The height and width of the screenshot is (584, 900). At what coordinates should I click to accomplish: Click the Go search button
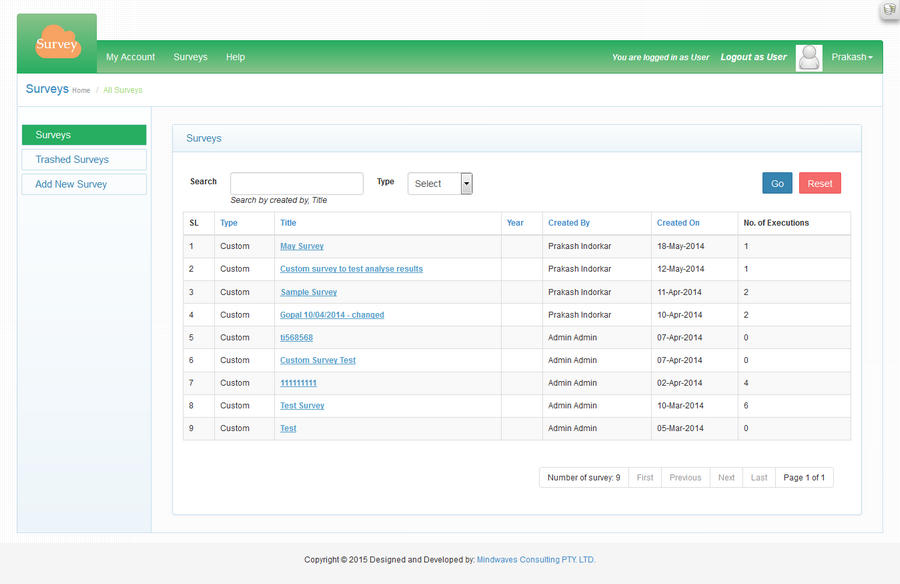coord(777,183)
